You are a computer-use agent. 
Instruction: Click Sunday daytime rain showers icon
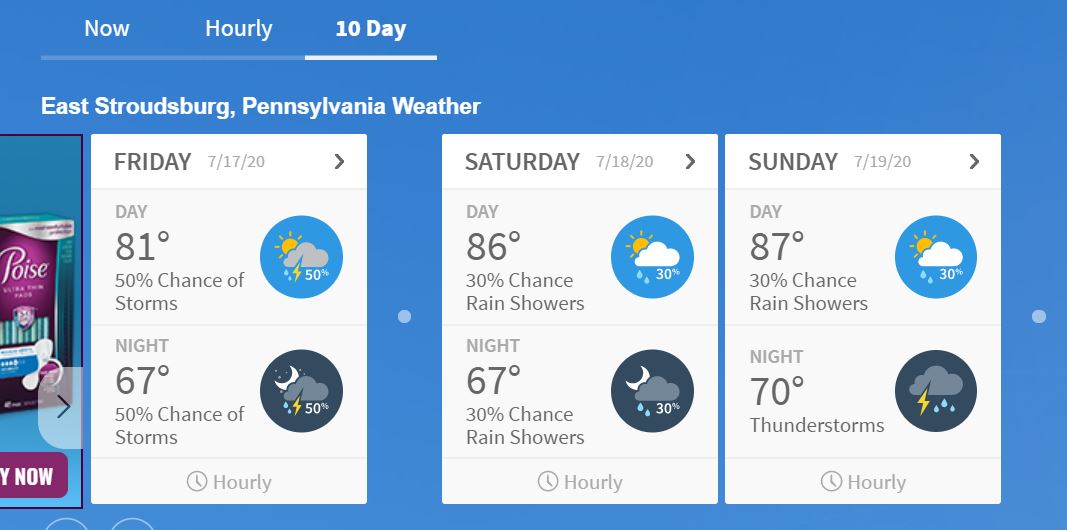[936, 257]
